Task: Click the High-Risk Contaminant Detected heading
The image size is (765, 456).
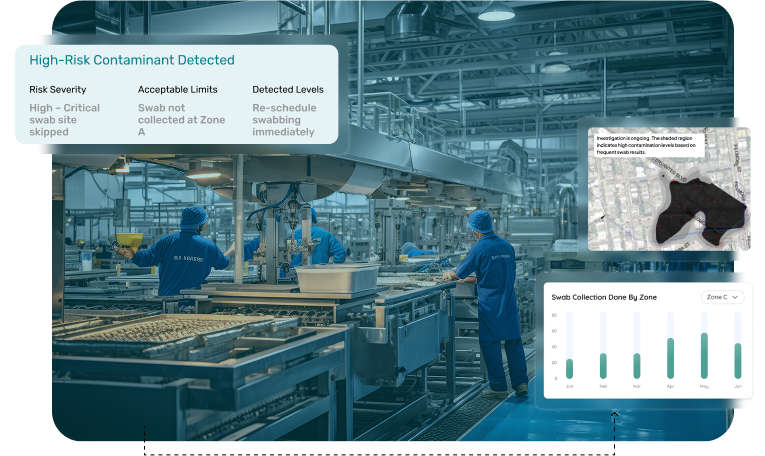Action: coord(132,60)
